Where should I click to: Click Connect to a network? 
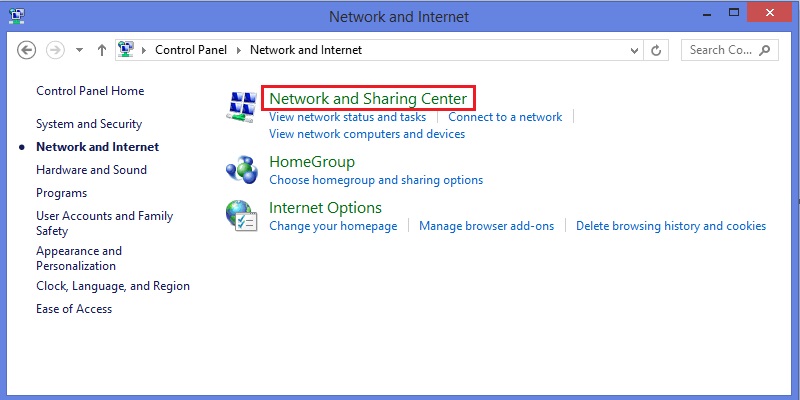click(505, 117)
